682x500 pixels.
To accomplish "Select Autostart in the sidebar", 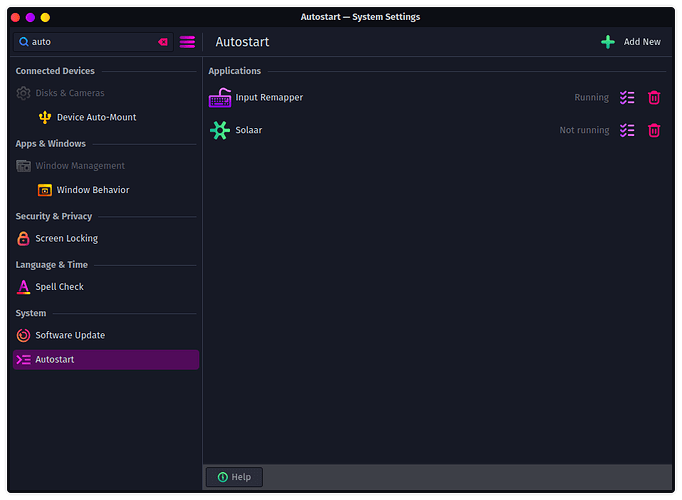I will (x=106, y=360).
